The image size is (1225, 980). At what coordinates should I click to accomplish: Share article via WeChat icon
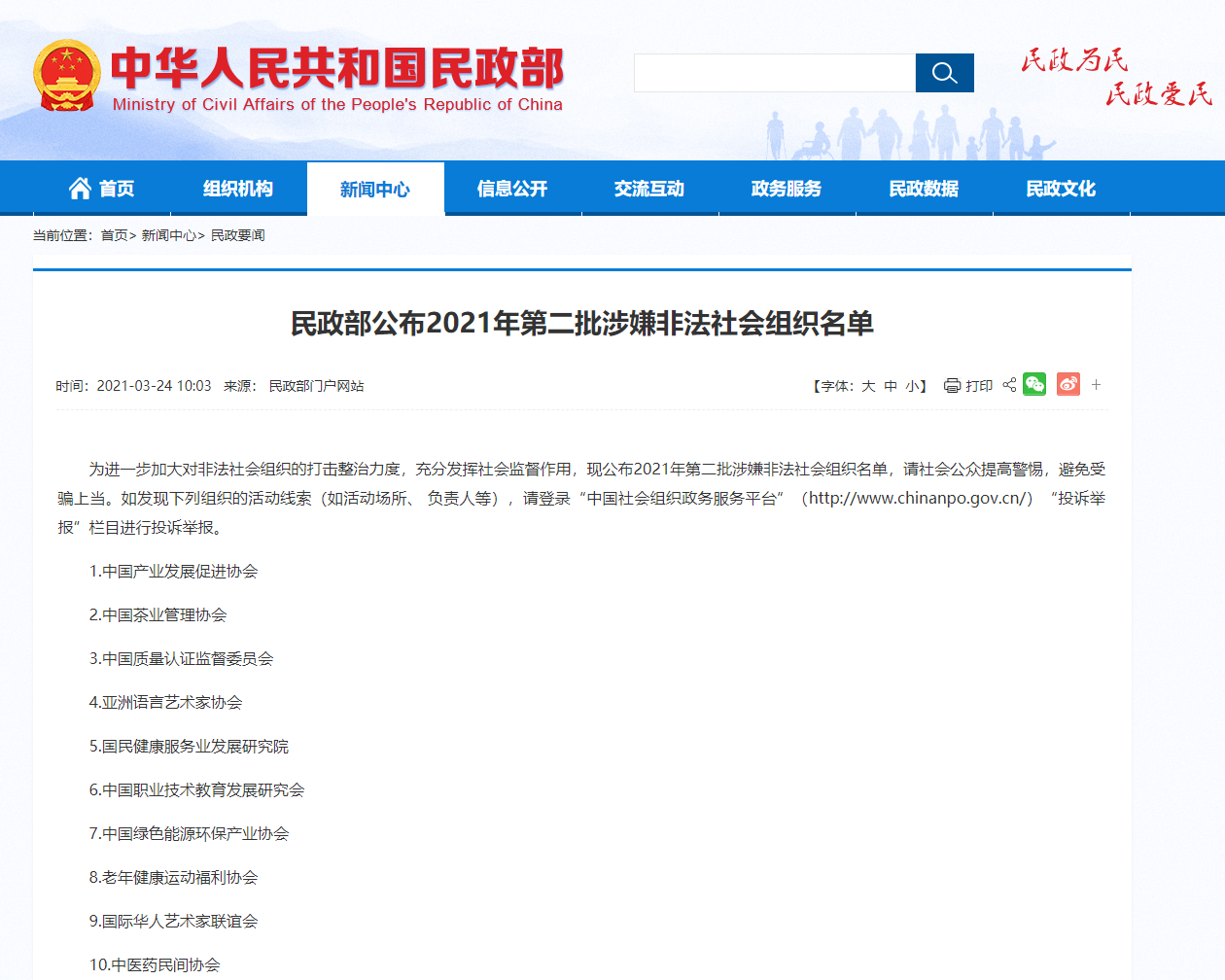(1034, 385)
